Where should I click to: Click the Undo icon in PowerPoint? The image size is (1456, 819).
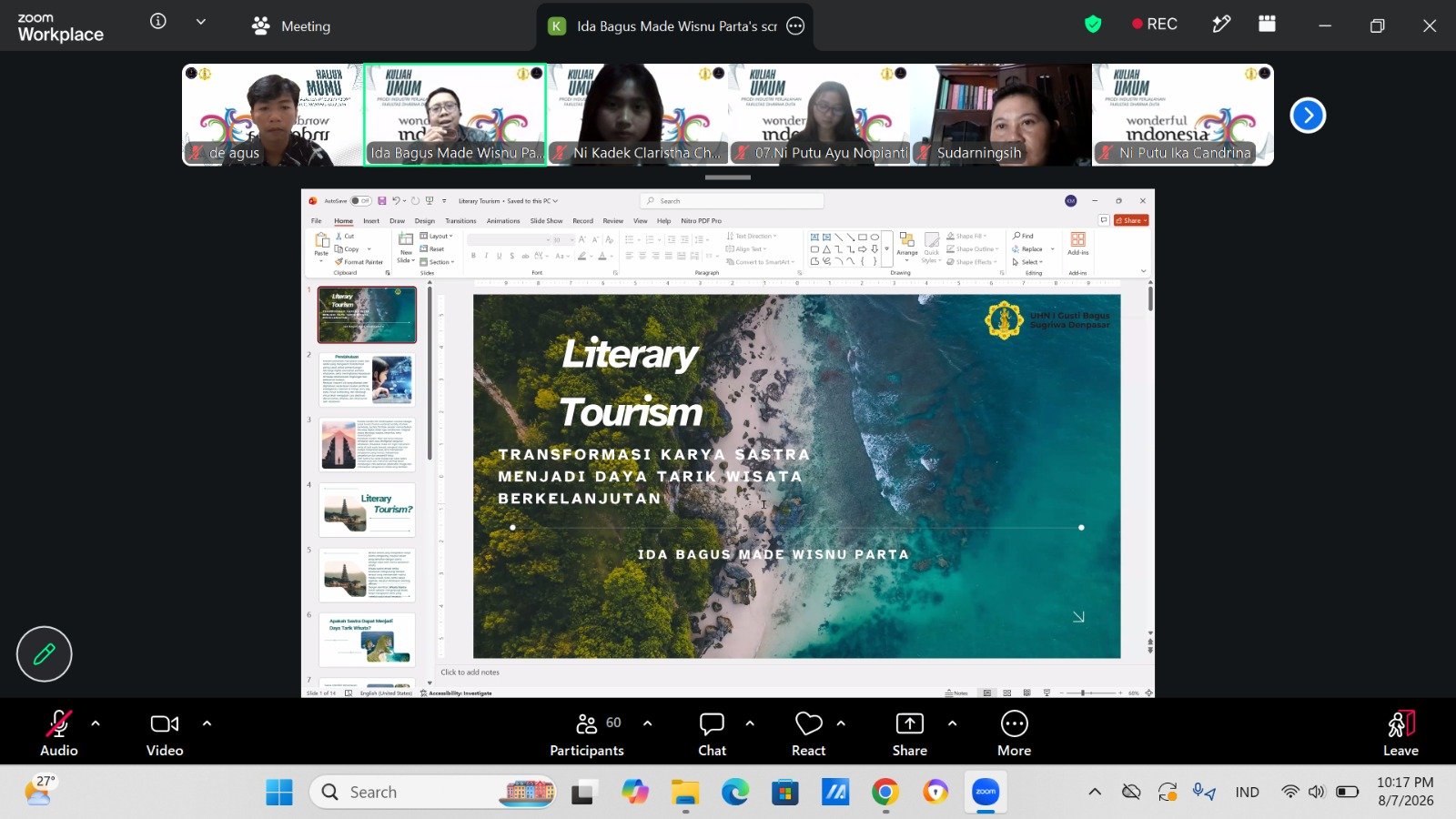click(396, 201)
